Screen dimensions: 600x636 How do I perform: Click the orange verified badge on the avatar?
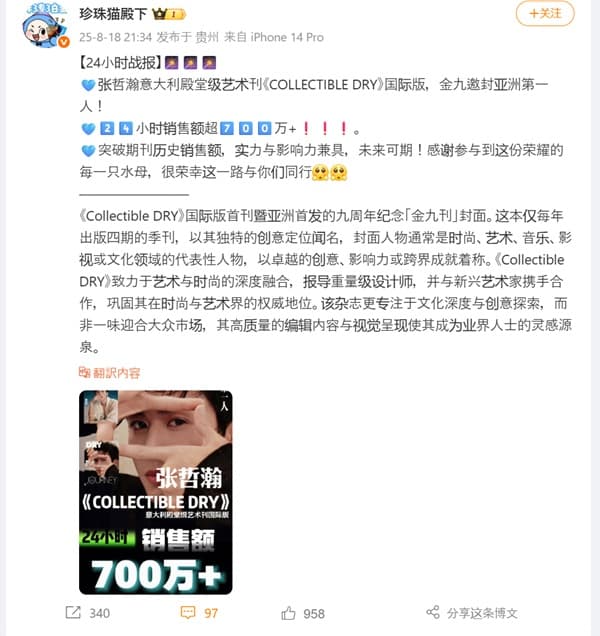pyautogui.click(x=64, y=42)
